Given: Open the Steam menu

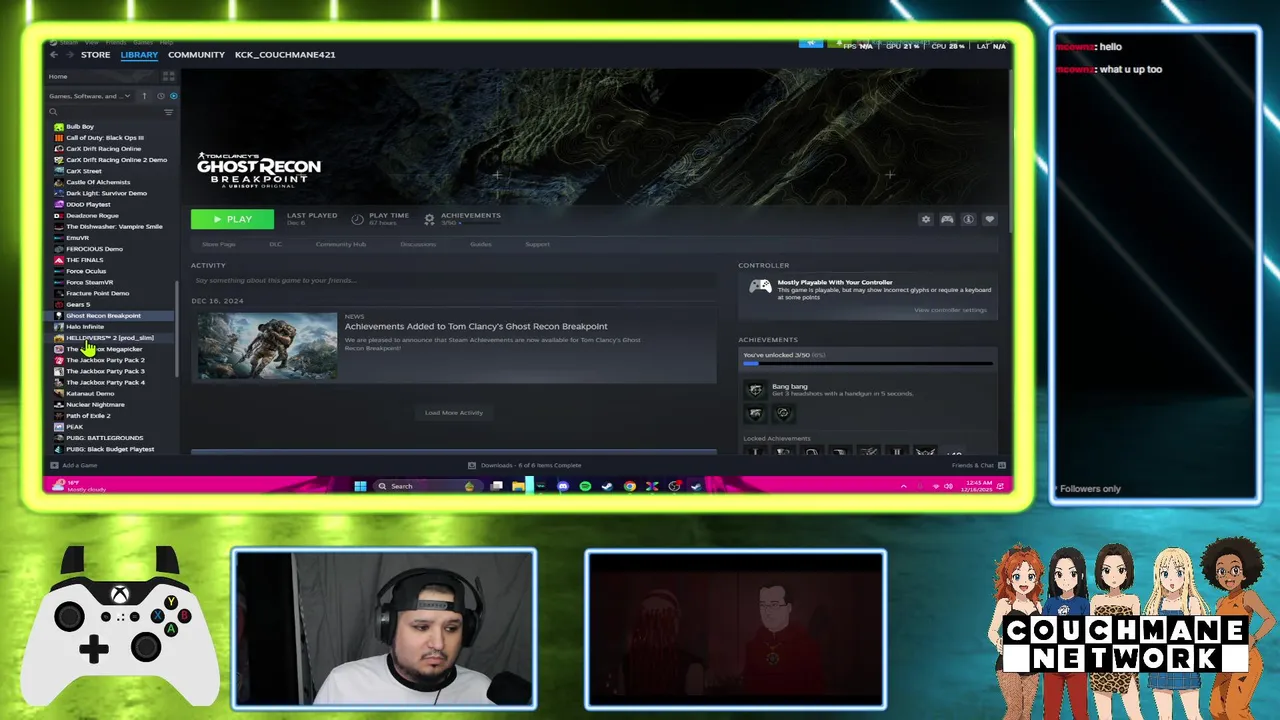Looking at the screenshot, I should [68, 42].
